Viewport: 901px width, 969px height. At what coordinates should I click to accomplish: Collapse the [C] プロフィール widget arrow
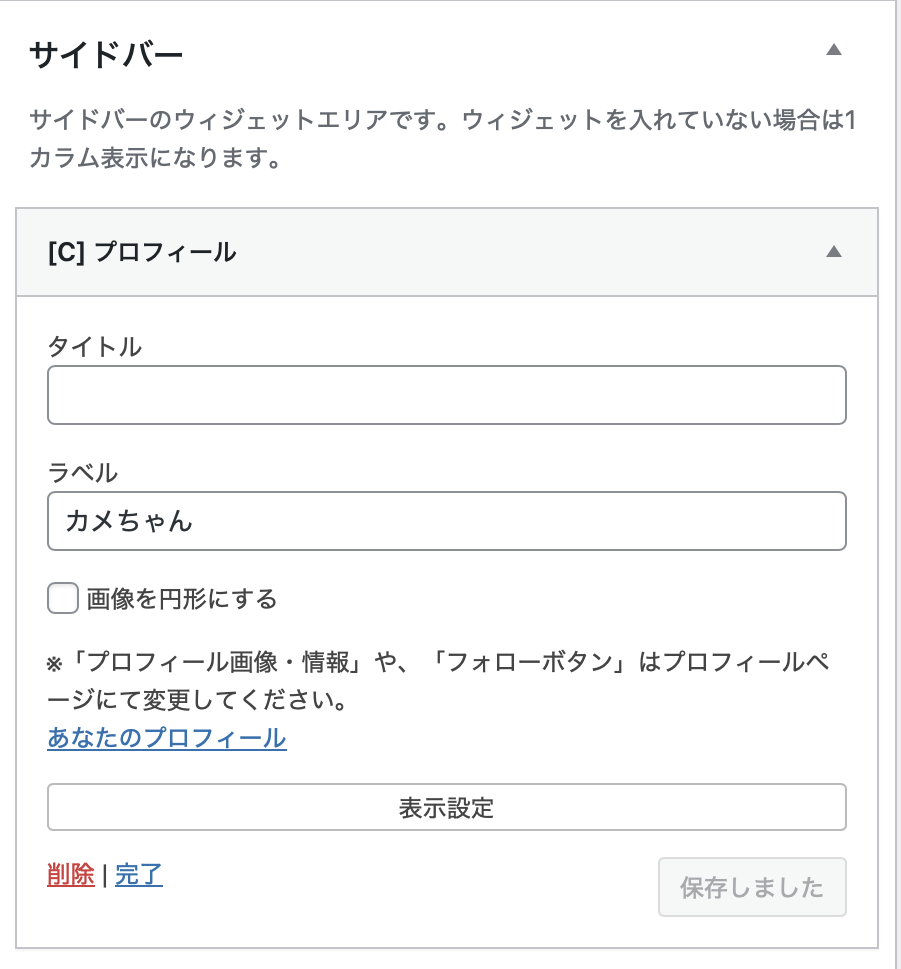[x=834, y=252]
